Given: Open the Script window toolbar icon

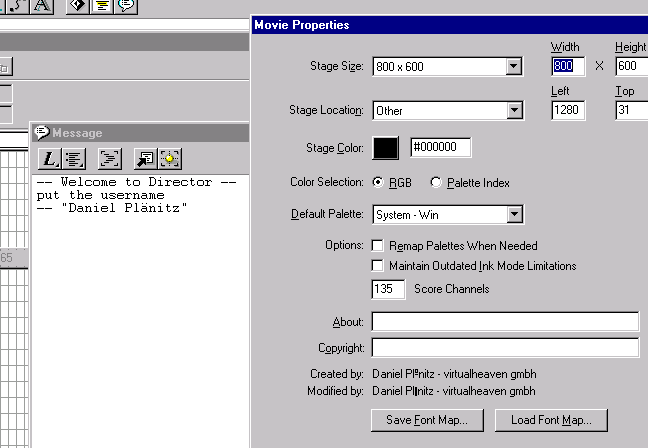Looking at the screenshot, I should [102, 6].
